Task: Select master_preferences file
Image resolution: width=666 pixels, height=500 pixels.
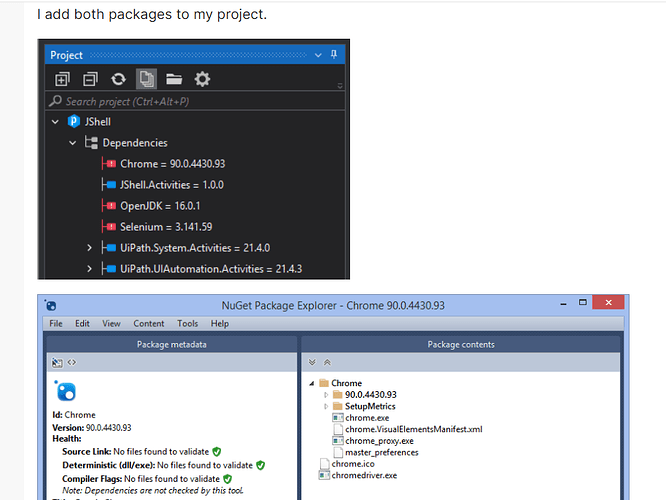Action: click(382, 452)
